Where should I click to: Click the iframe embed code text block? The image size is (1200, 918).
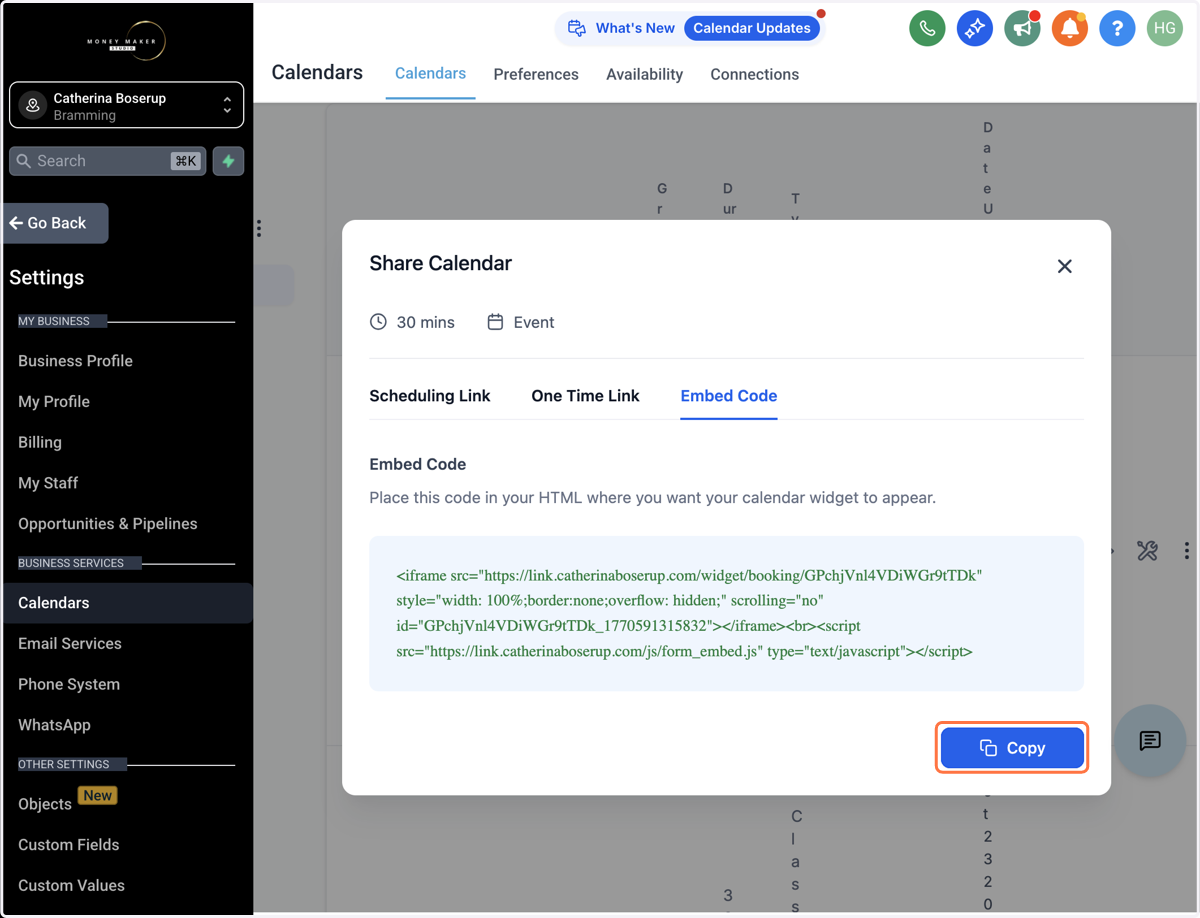tap(726, 613)
